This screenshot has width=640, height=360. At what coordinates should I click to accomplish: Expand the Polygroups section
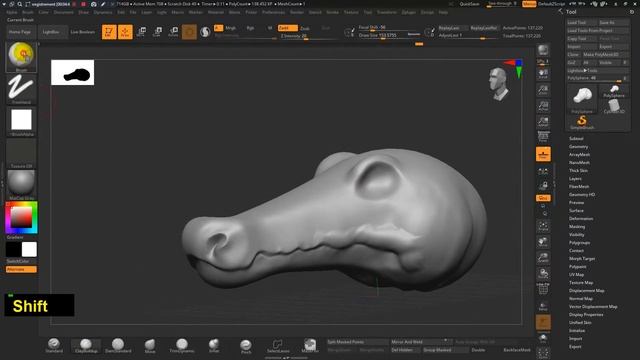tap(579, 242)
